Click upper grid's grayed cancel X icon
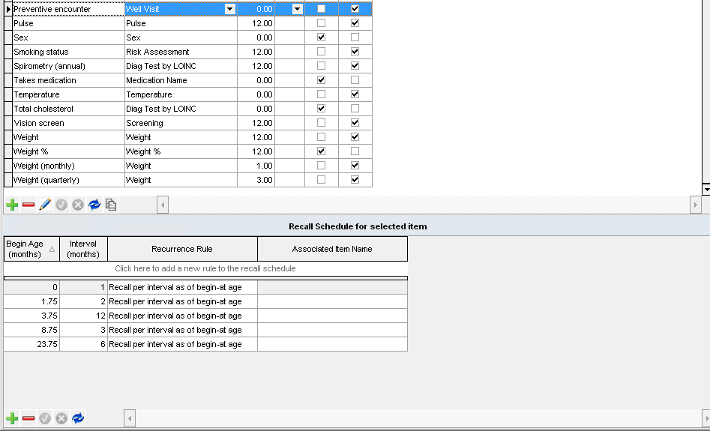This screenshot has width=710, height=431. (x=78, y=205)
